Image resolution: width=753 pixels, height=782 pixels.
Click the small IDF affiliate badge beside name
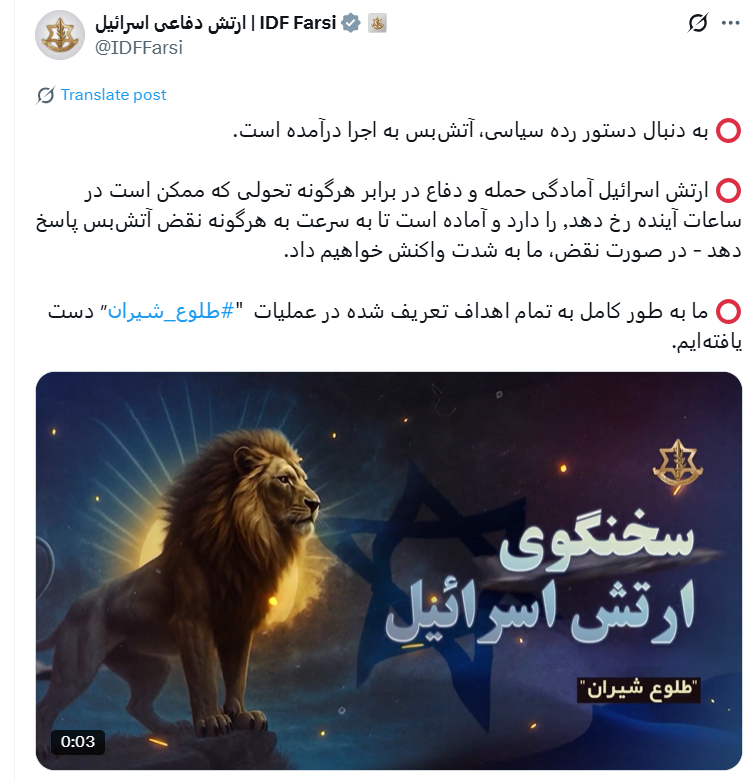(377, 23)
